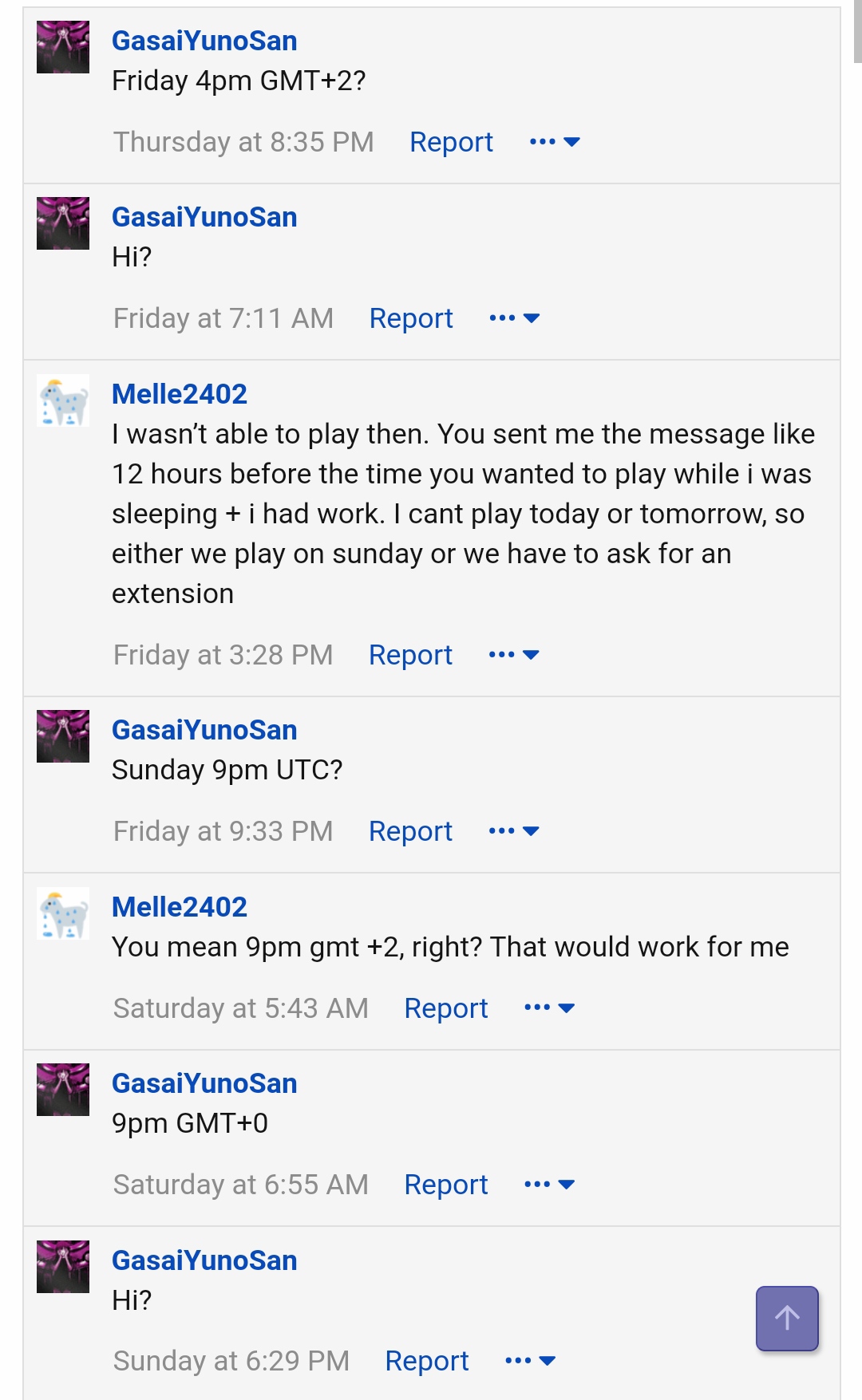The width and height of the screenshot is (862, 1400).
Task: Open GasaiYunoSan's avatar on the Friday 4pm message
Action: 63,47
